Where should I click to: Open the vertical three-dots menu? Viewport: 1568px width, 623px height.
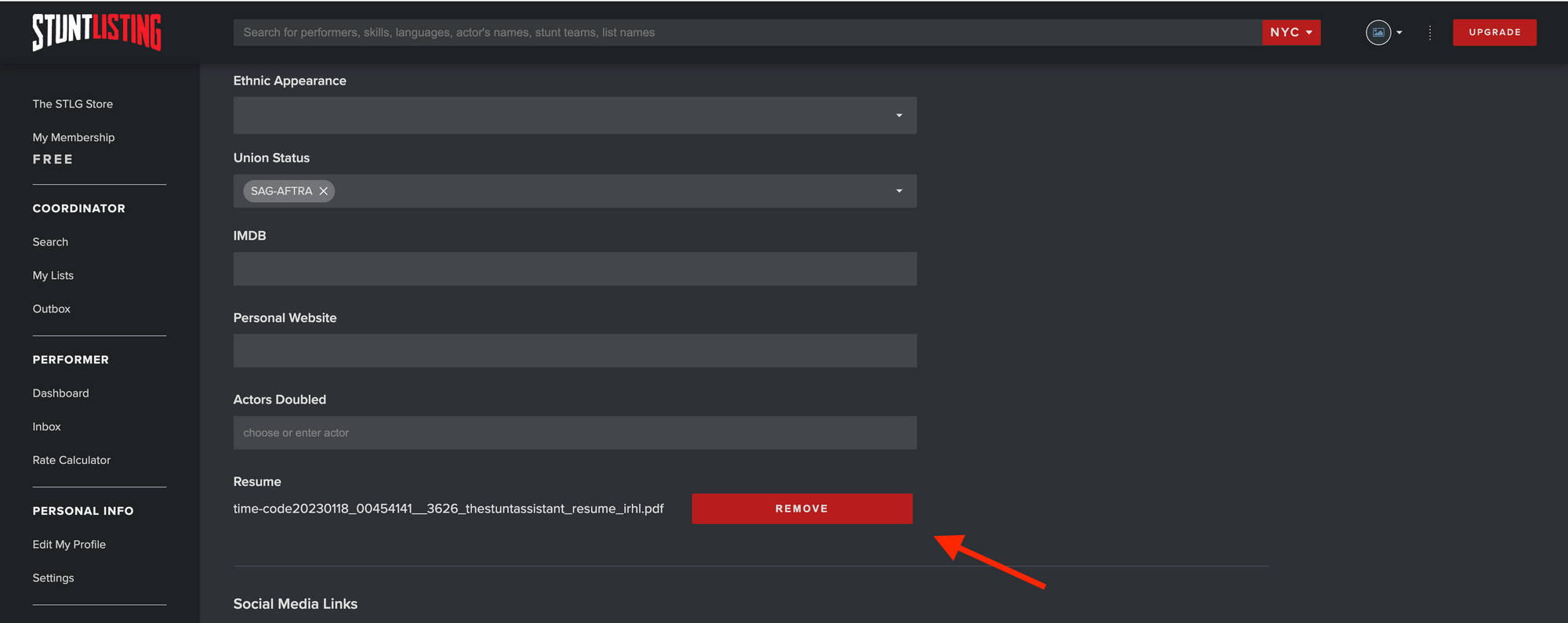[1430, 32]
